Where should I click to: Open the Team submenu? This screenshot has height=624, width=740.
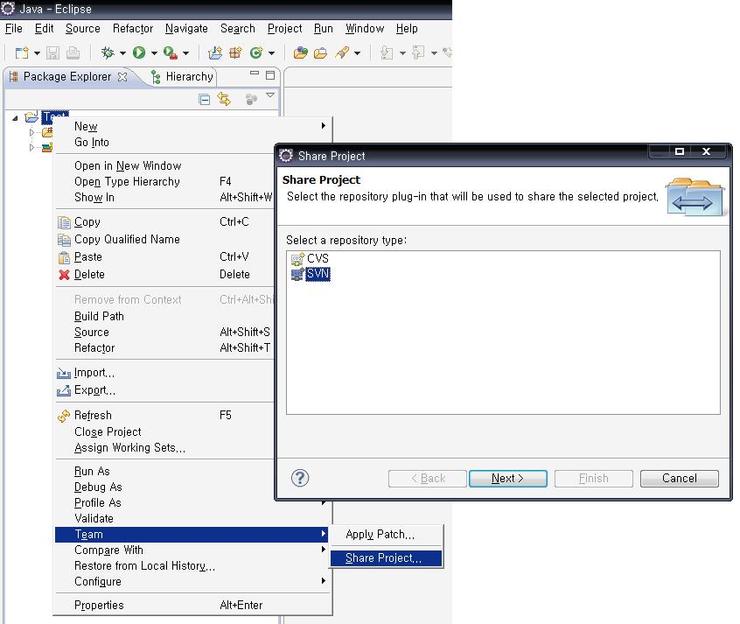[192, 534]
